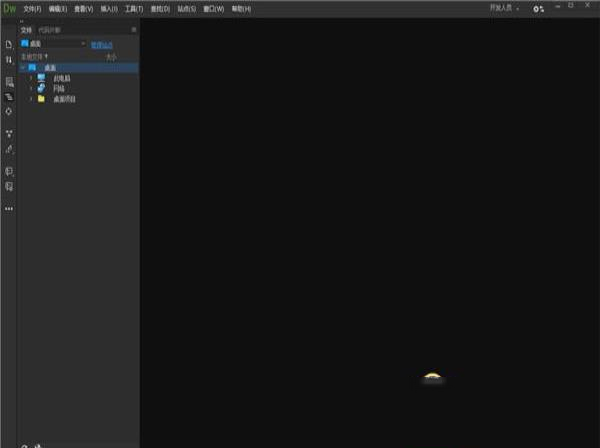
Task: Open the 工具(T) menu
Action: [134, 9]
